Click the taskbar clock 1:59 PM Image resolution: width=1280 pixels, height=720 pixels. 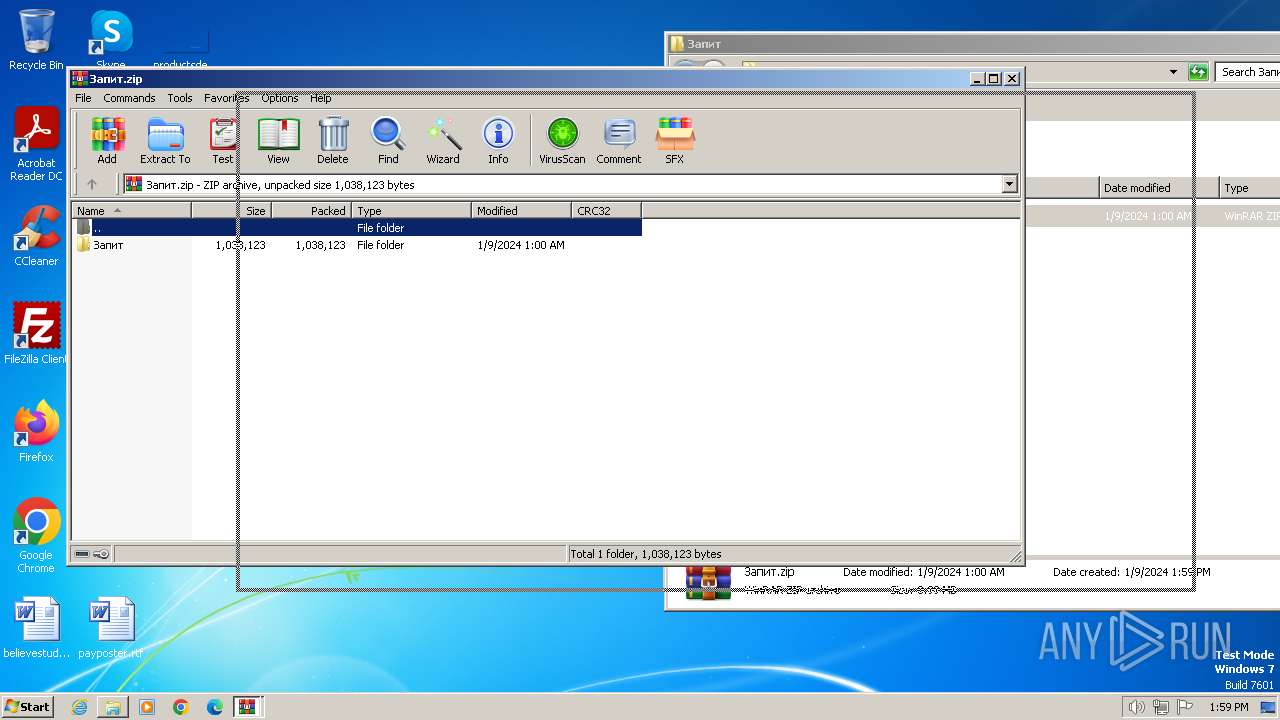pos(1228,707)
